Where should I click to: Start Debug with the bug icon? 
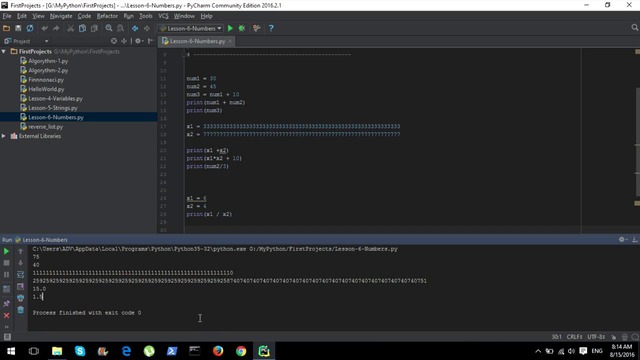[242, 28]
